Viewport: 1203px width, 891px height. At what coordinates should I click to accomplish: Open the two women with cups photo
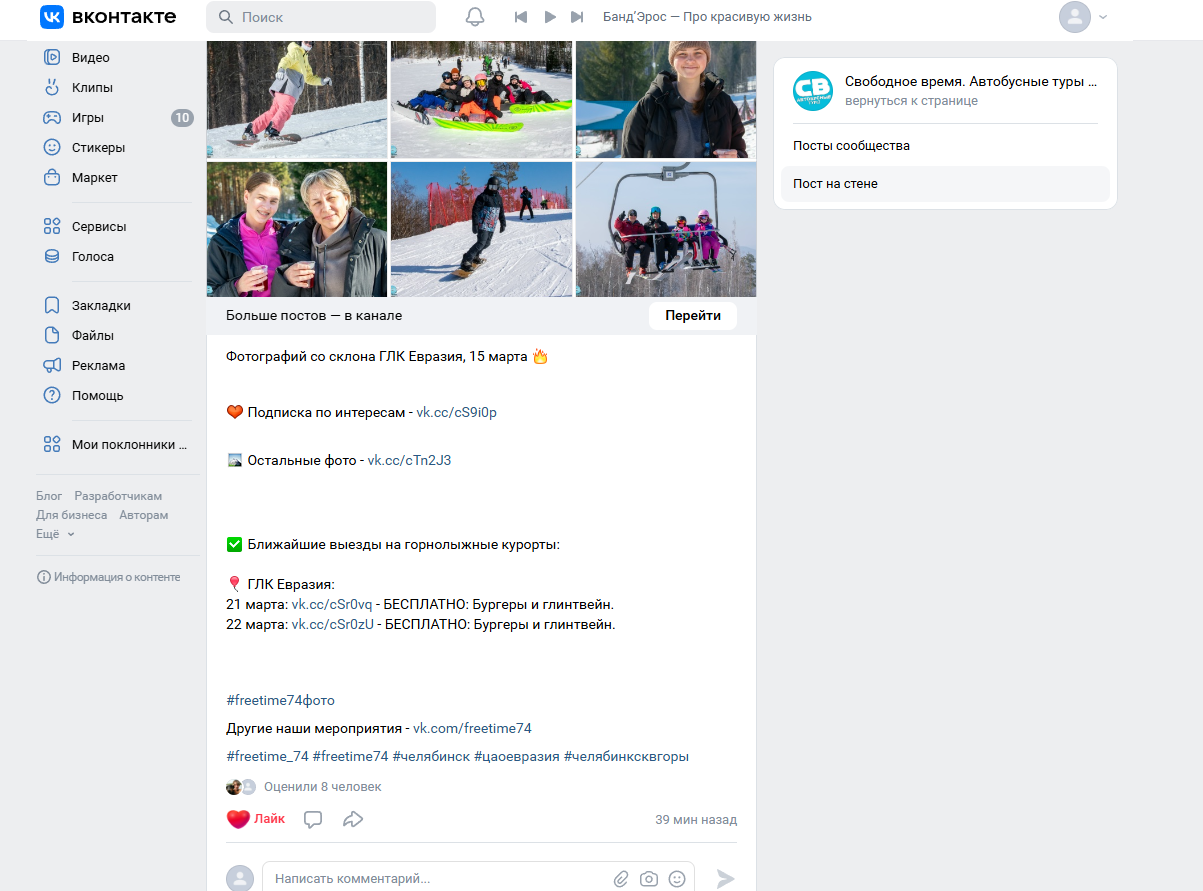tap(297, 229)
